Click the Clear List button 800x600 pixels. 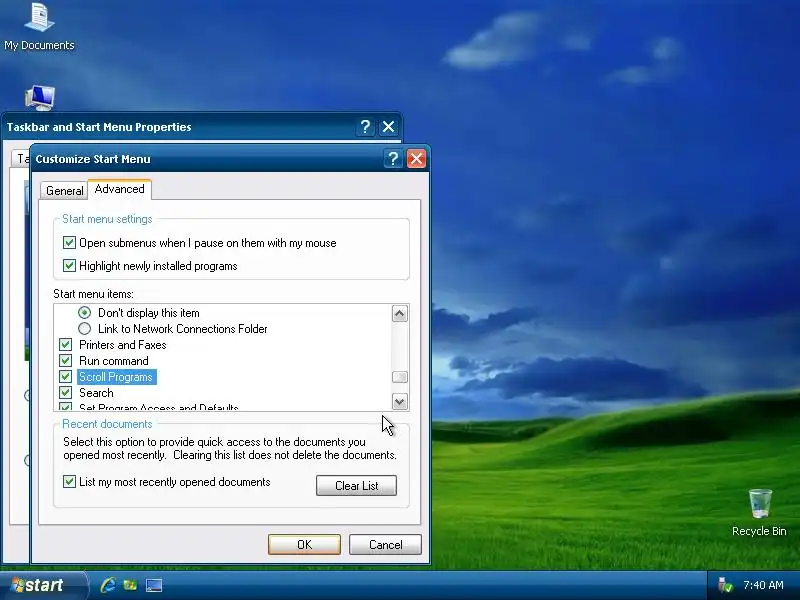[356, 486]
